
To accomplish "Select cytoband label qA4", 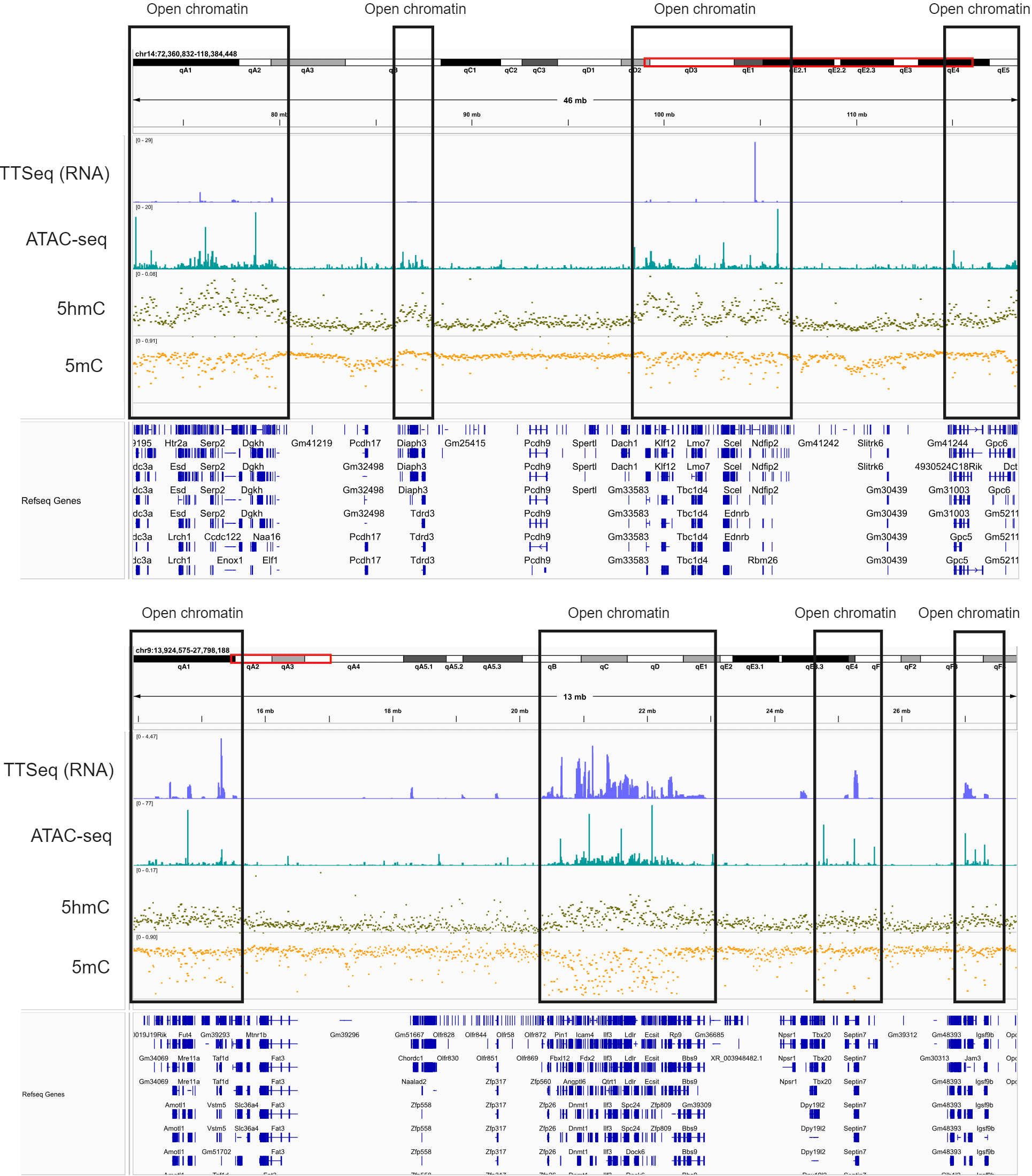I will (x=353, y=667).
